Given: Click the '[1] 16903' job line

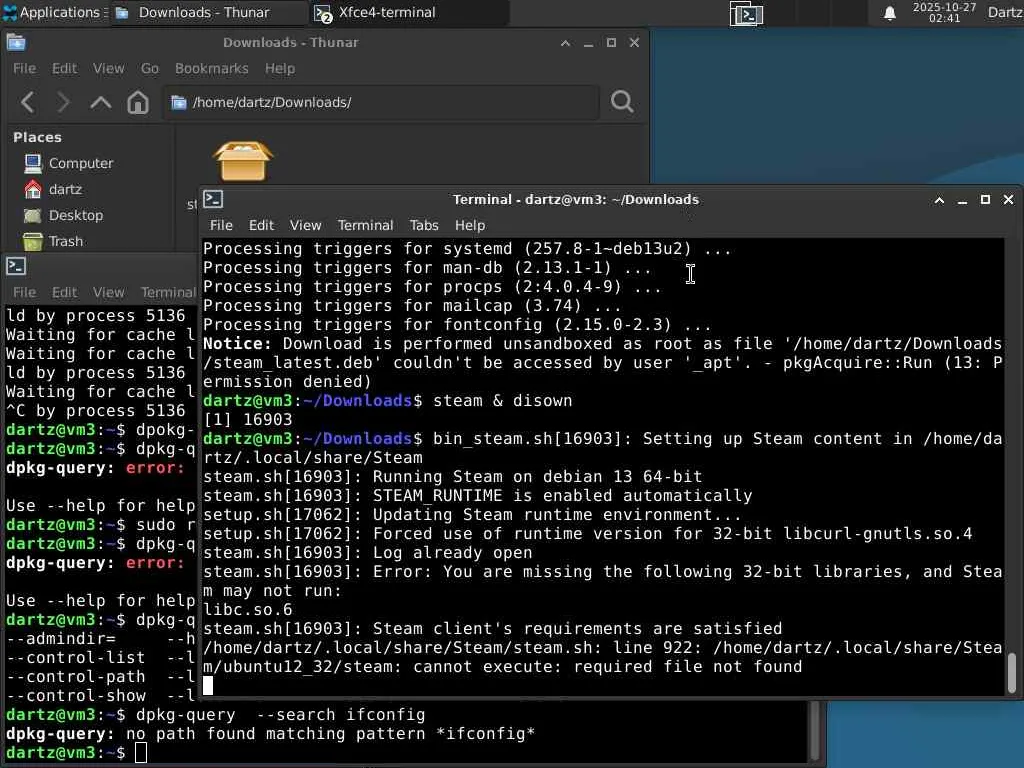Looking at the screenshot, I should 248,419.
